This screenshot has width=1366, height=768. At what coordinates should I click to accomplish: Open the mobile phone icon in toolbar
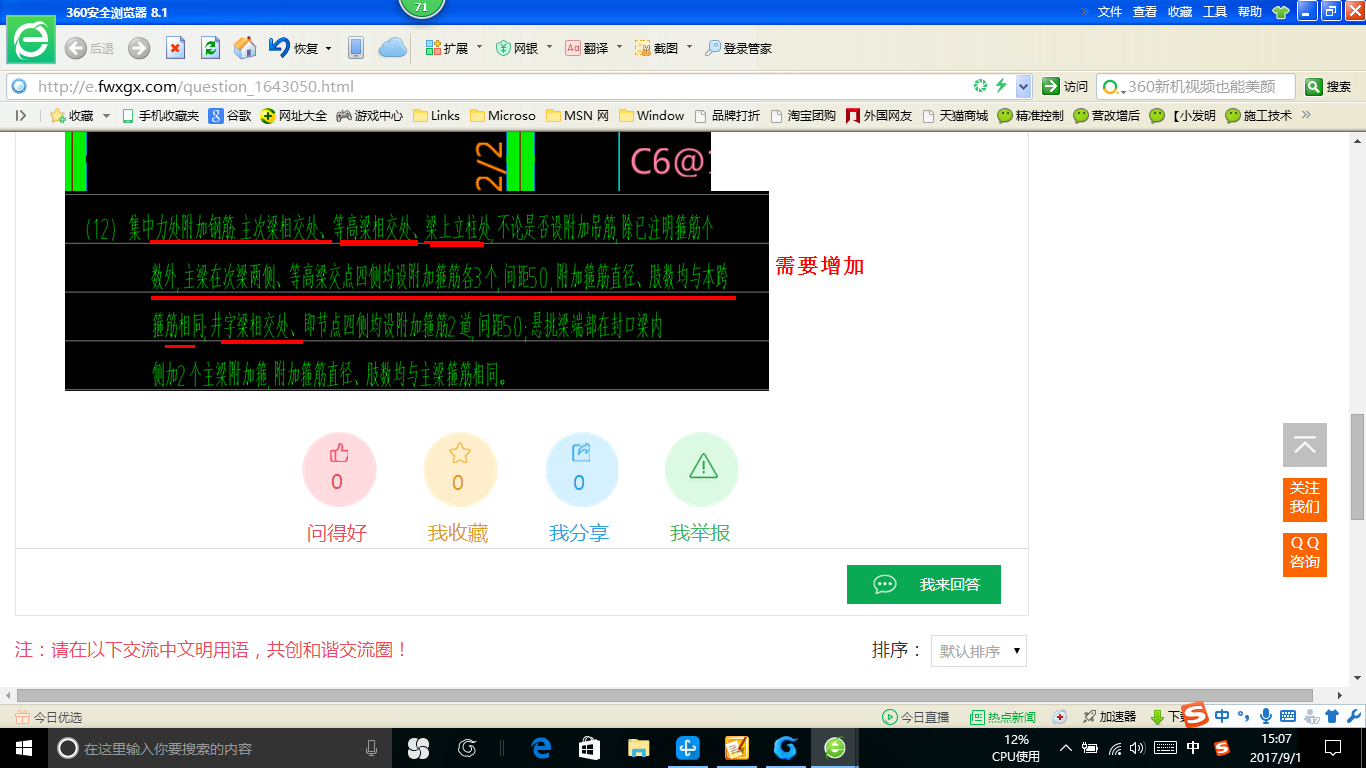pos(355,48)
